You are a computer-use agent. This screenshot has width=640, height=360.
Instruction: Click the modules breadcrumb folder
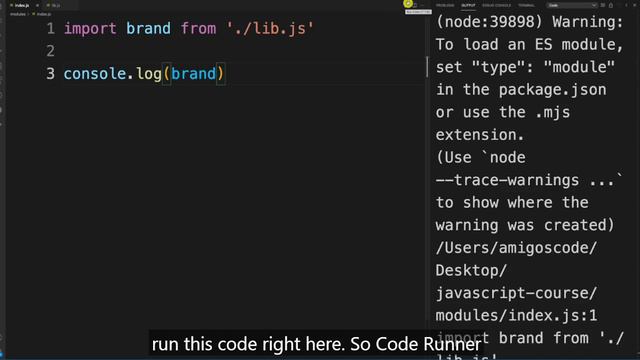coord(18,14)
